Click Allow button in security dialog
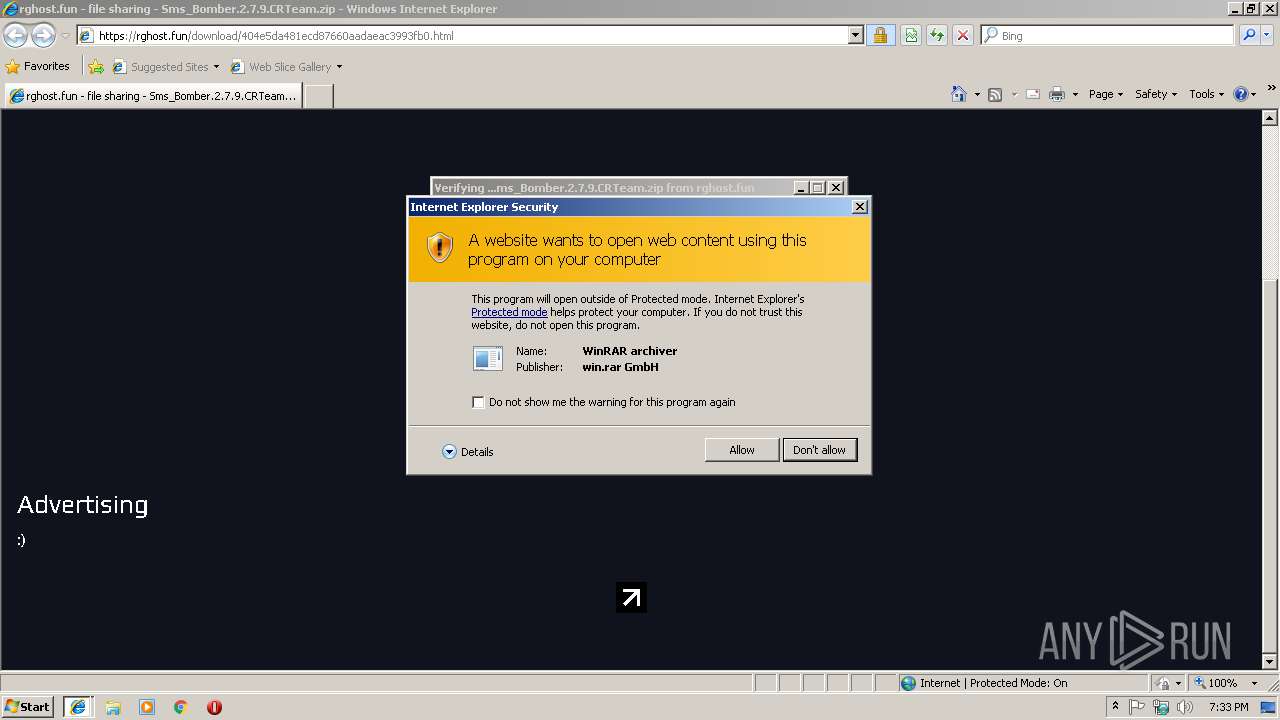The height and width of the screenshot is (720, 1280). (x=742, y=450)
